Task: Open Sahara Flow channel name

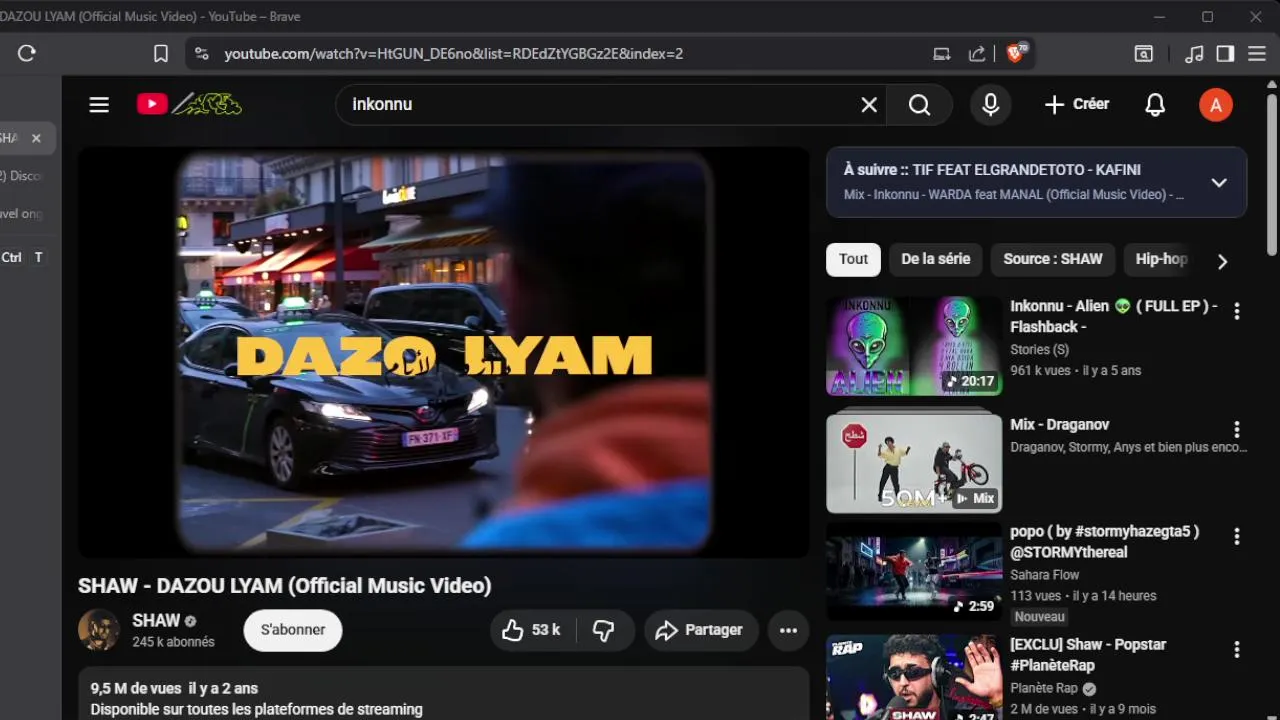Action: pyautogui.click(x=1044, y=575)
